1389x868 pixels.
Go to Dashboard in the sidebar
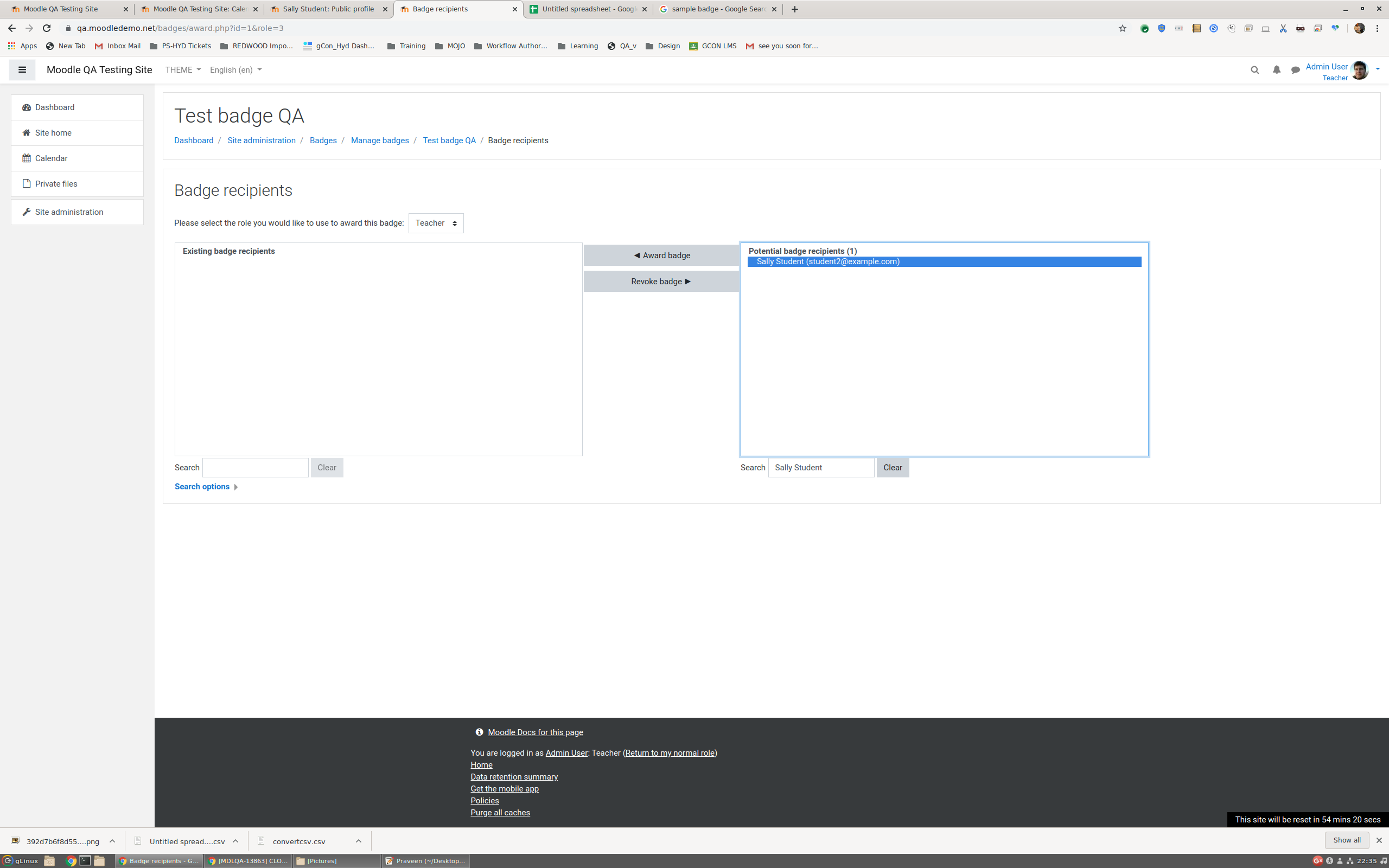pos(77,107)
